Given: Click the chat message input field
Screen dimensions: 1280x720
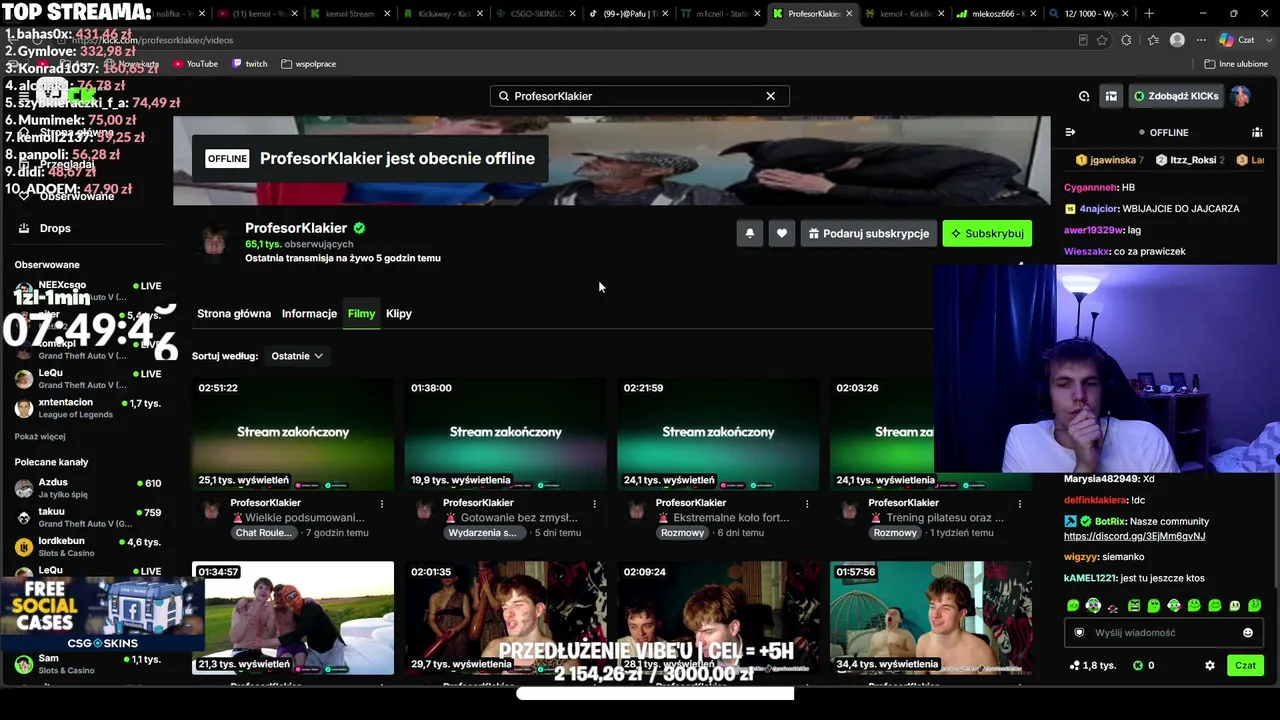Looking at the screenshot, I should pyautogui.click(x=1165, y=633).
